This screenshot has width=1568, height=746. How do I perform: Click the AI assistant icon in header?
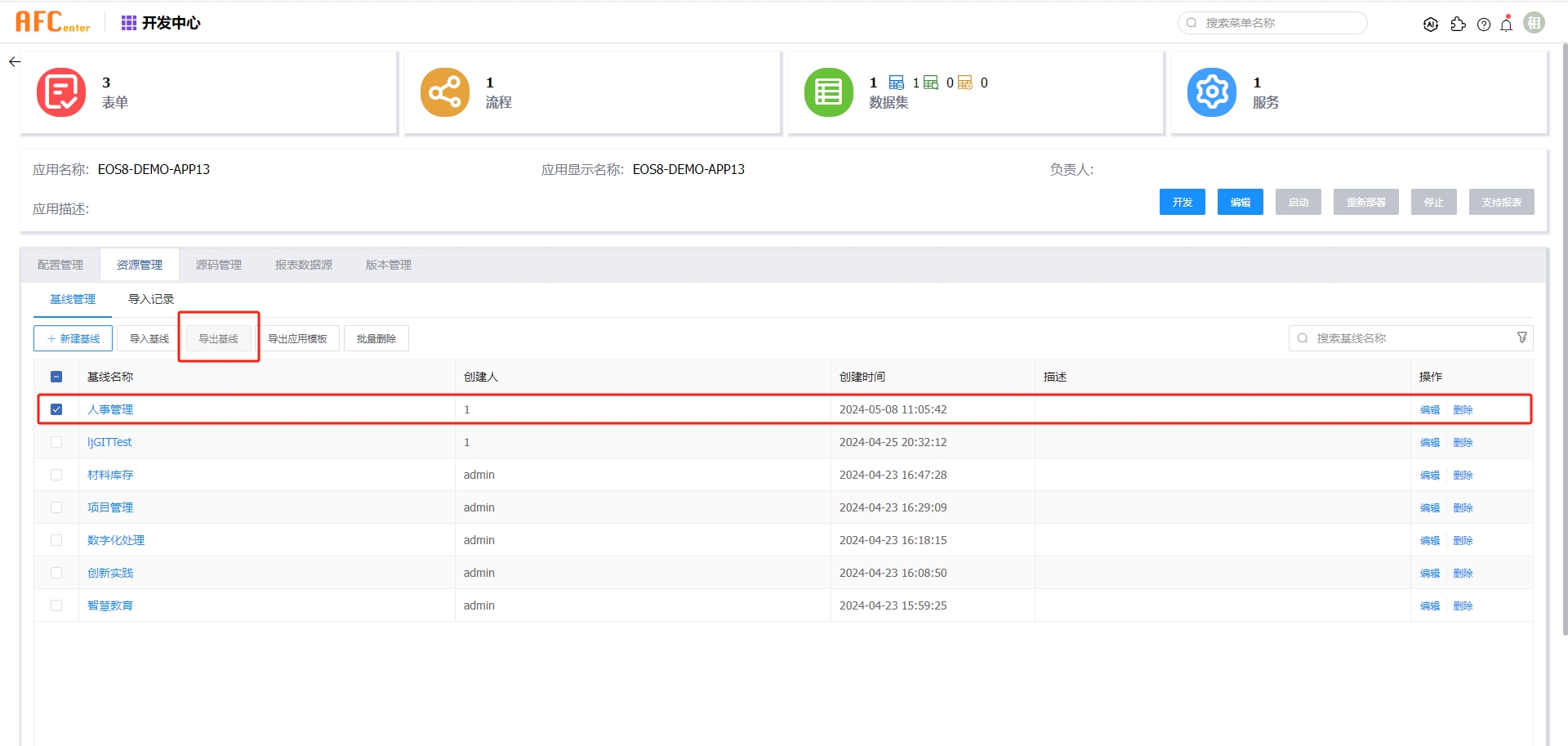1430,25
